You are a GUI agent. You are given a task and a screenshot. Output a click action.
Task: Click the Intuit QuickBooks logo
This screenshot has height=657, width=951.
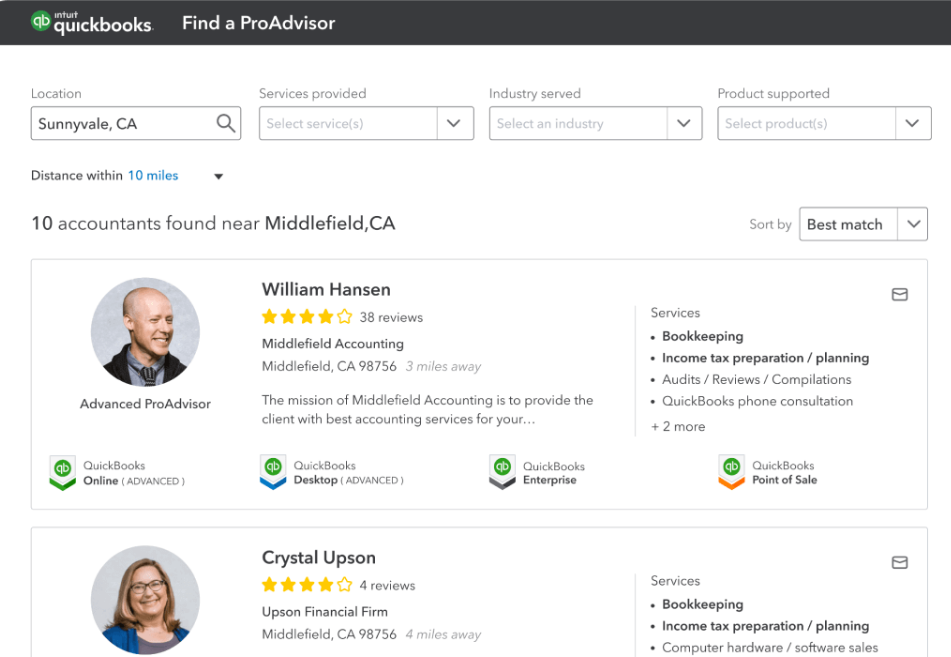click(x=92, y=22)
